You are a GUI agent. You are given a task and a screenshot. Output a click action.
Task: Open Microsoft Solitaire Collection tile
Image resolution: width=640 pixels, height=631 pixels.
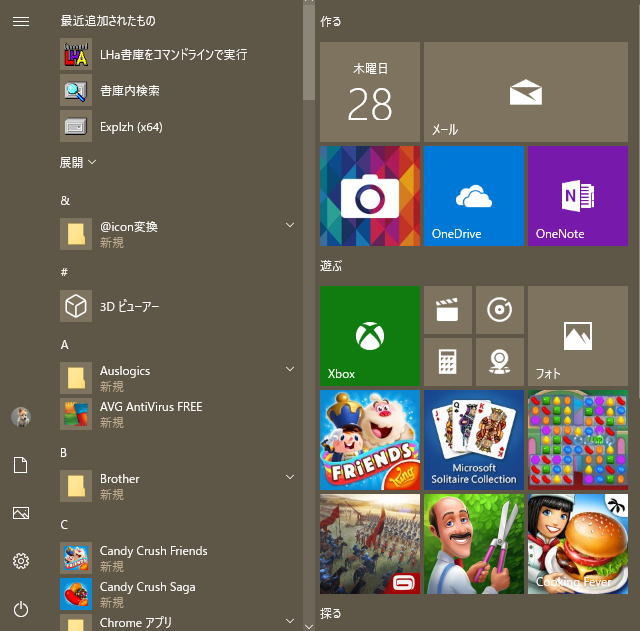coord(474,440)
